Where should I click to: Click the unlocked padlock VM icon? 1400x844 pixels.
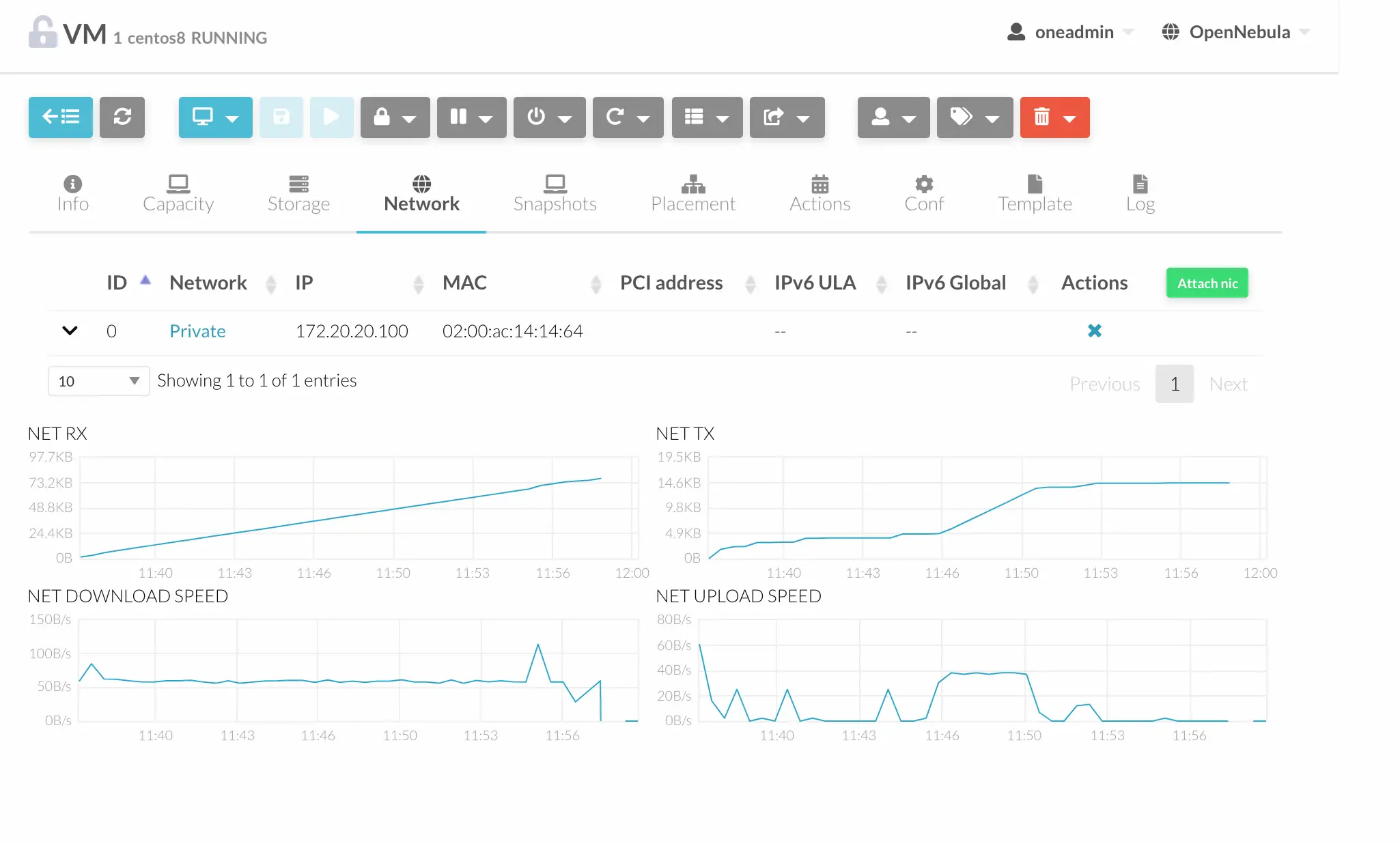(42, 32)
